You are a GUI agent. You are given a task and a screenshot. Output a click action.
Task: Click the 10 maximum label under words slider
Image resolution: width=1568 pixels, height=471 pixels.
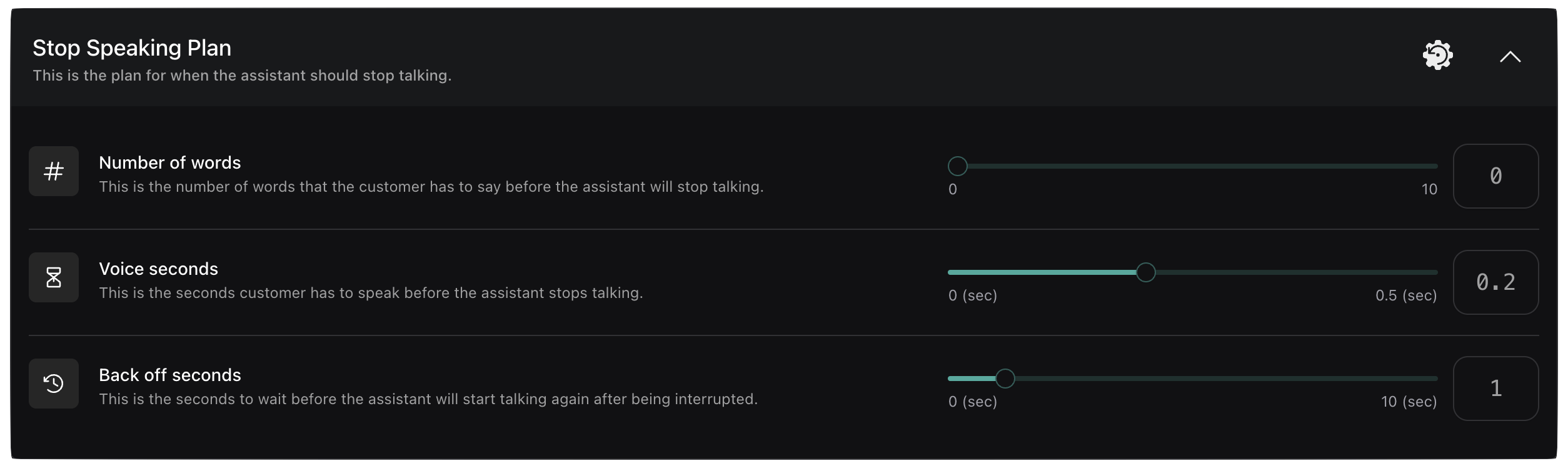[x=1429, y=189]
